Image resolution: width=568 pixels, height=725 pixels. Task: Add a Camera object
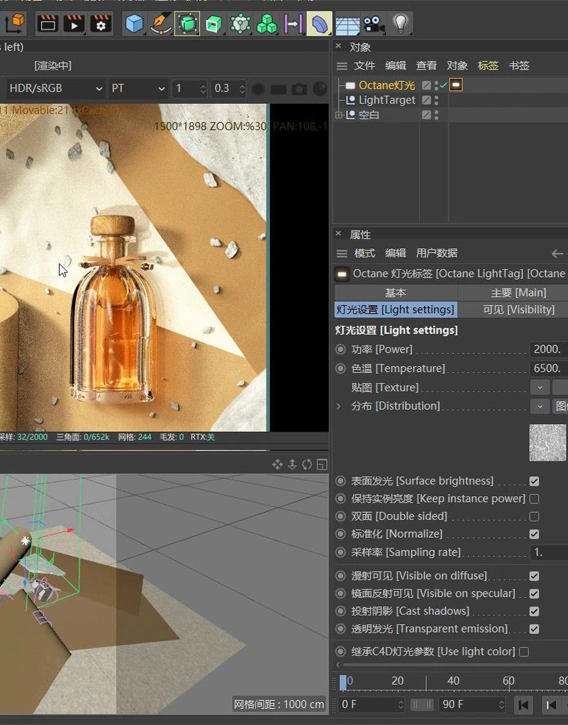pyautogui.click(x=374, y=24)
